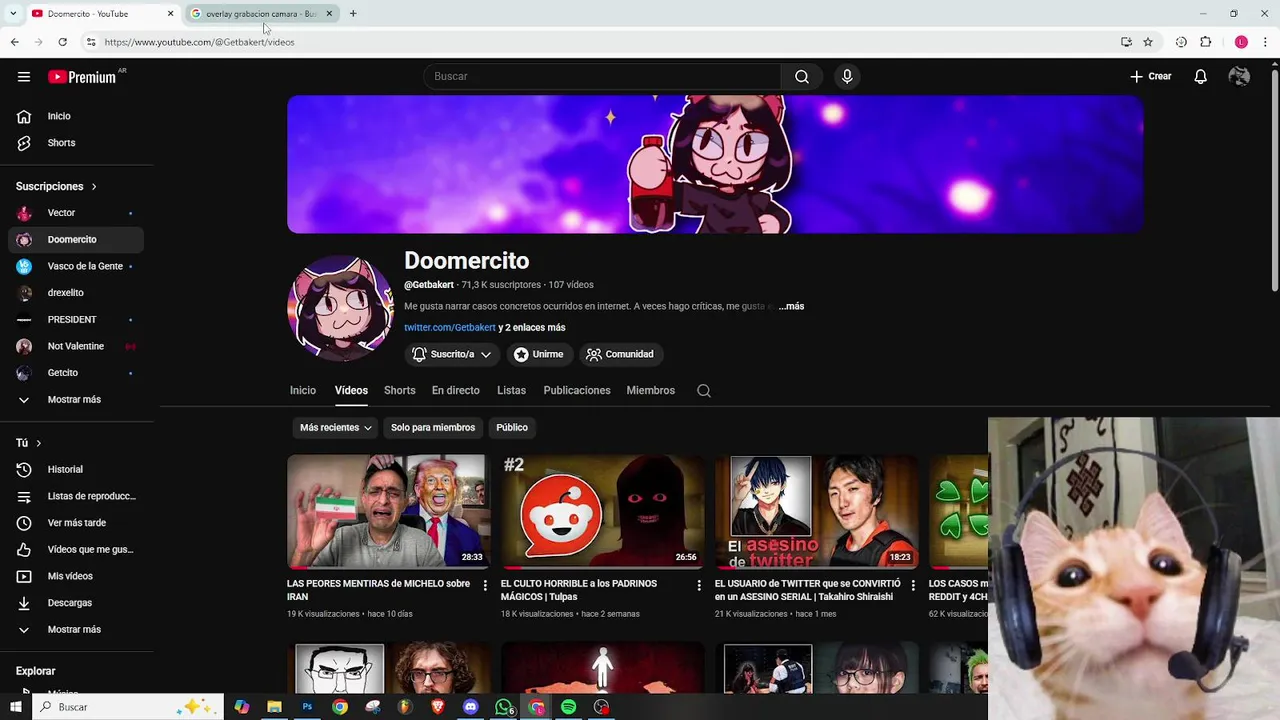Open Discord from the taskbar

tap(471, 707)
